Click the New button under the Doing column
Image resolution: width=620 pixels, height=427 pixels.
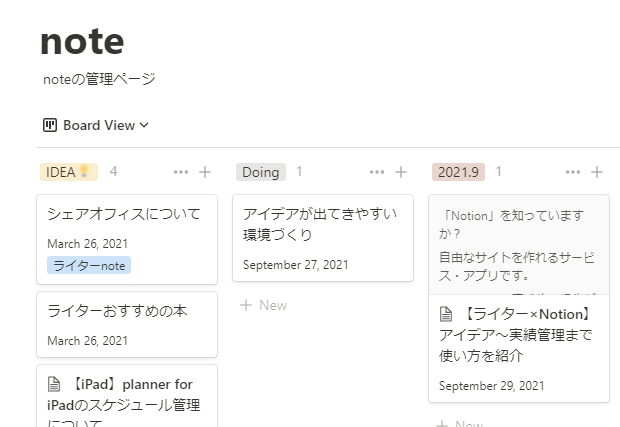click(x=264, y=305)
